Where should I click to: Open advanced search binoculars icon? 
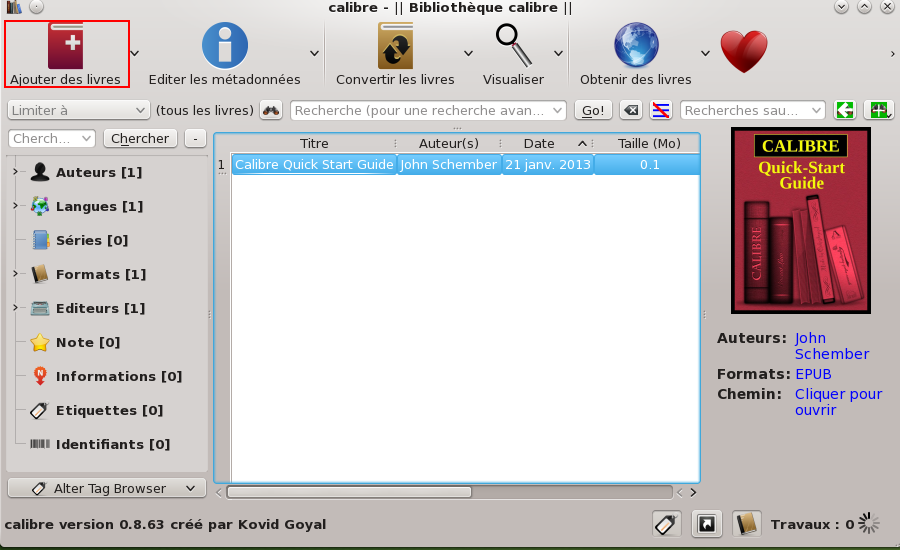coord(271,110)
